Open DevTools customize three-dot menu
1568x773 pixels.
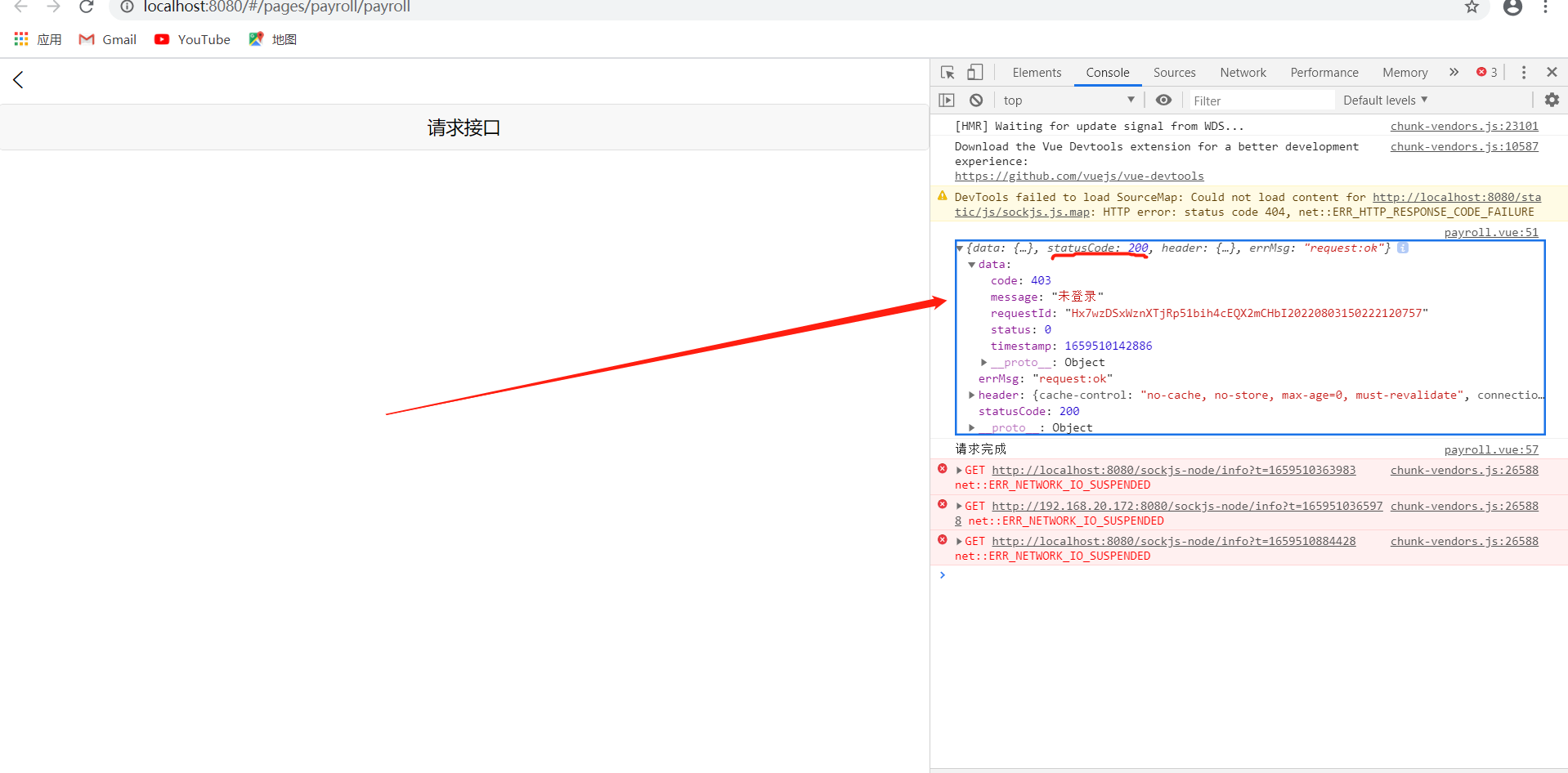tap(1523, 73)
